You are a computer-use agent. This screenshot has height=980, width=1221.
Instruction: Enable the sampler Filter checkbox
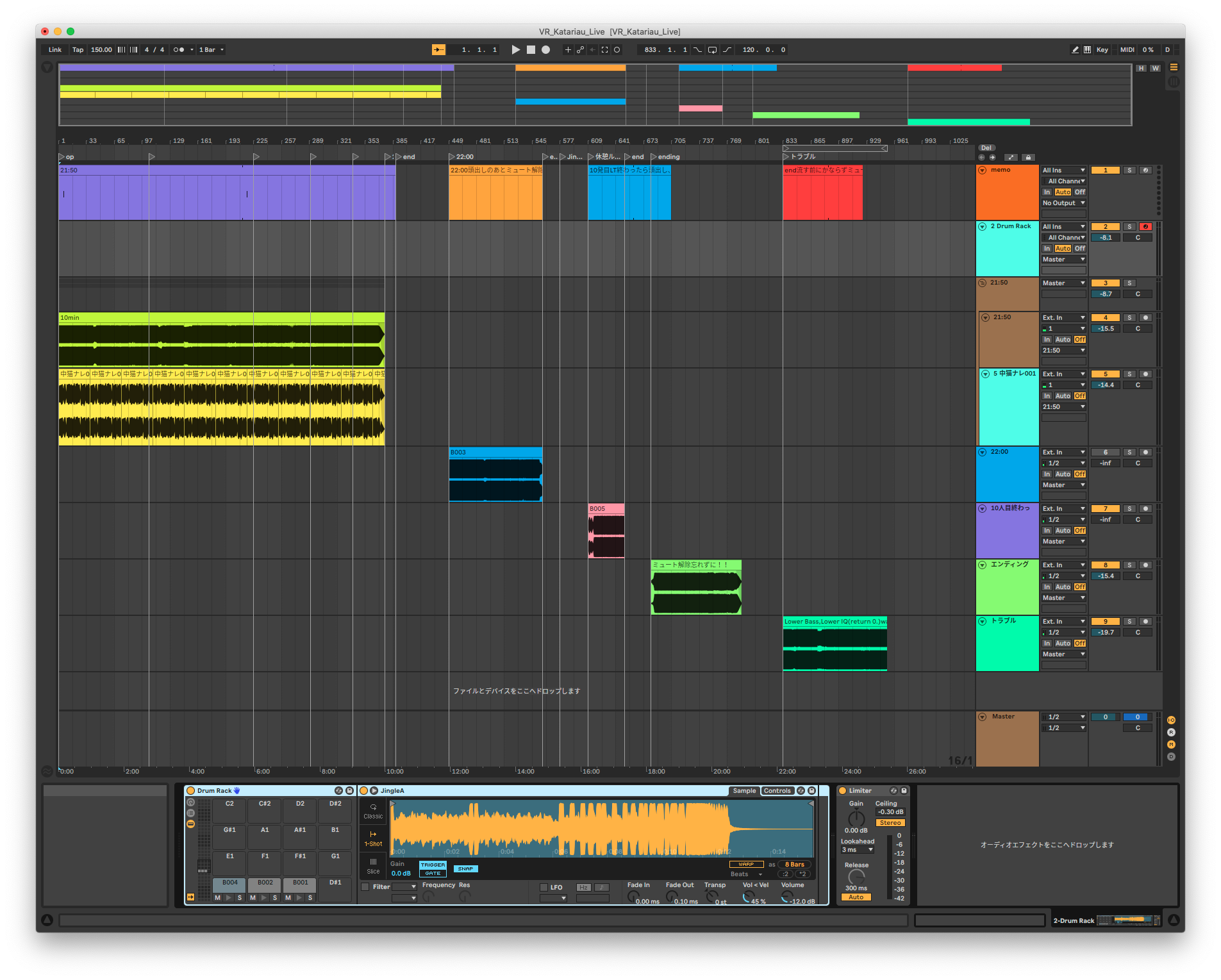pyautogui.click(x=365, y=887)
